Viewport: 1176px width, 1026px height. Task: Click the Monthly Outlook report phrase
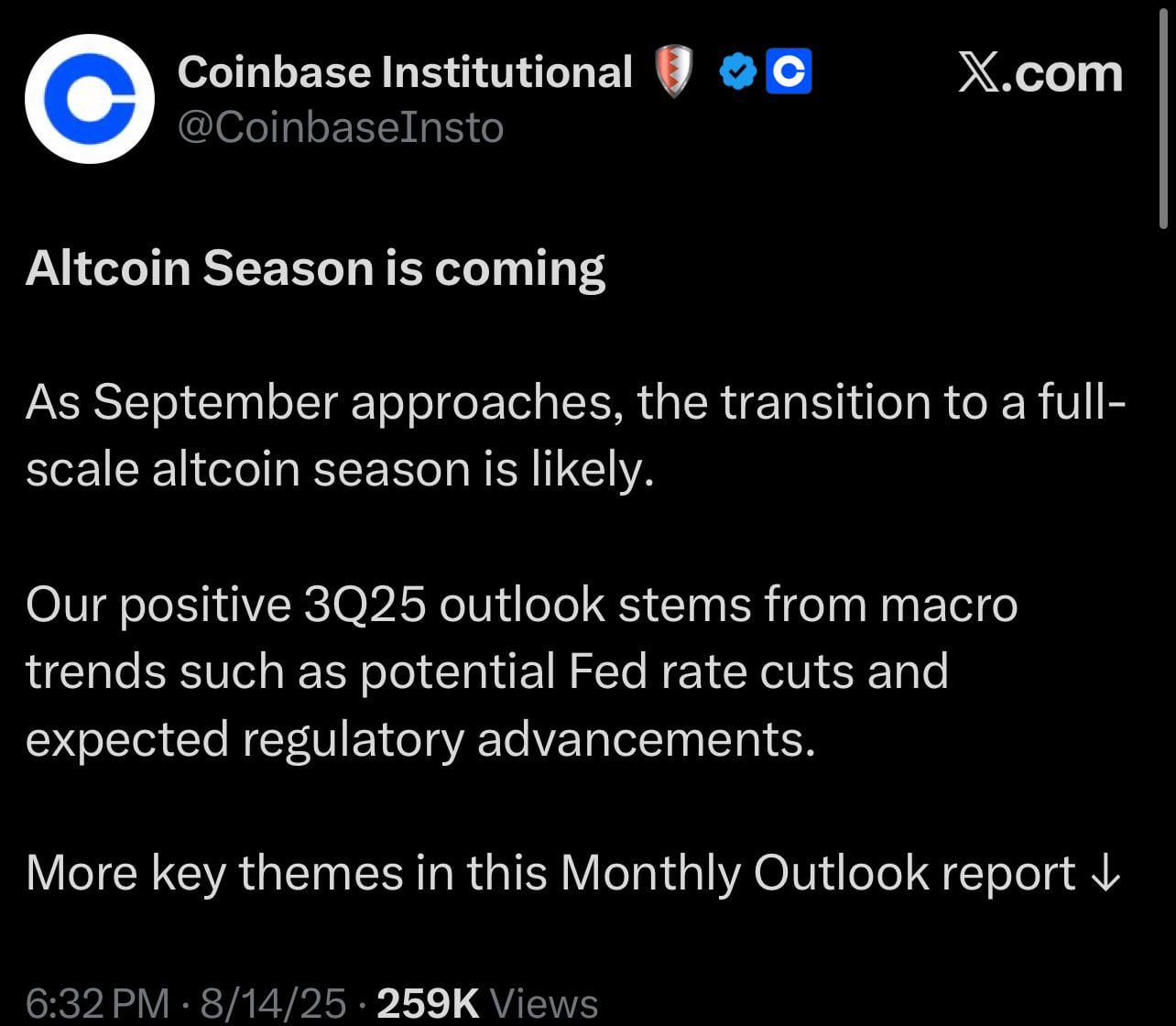point(817,874)
